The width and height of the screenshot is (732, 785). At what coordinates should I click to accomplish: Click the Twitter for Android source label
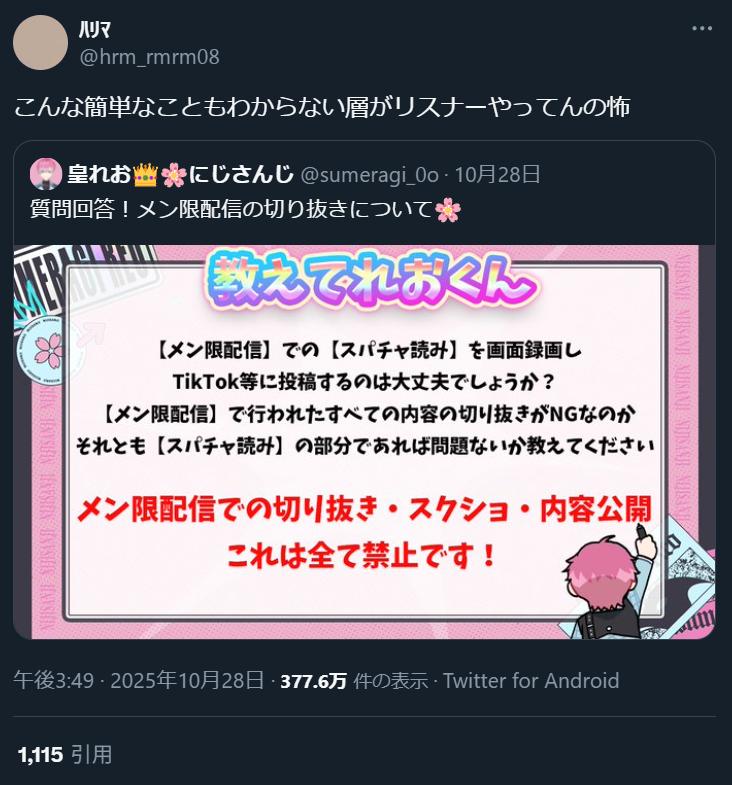tap(531, 681)
